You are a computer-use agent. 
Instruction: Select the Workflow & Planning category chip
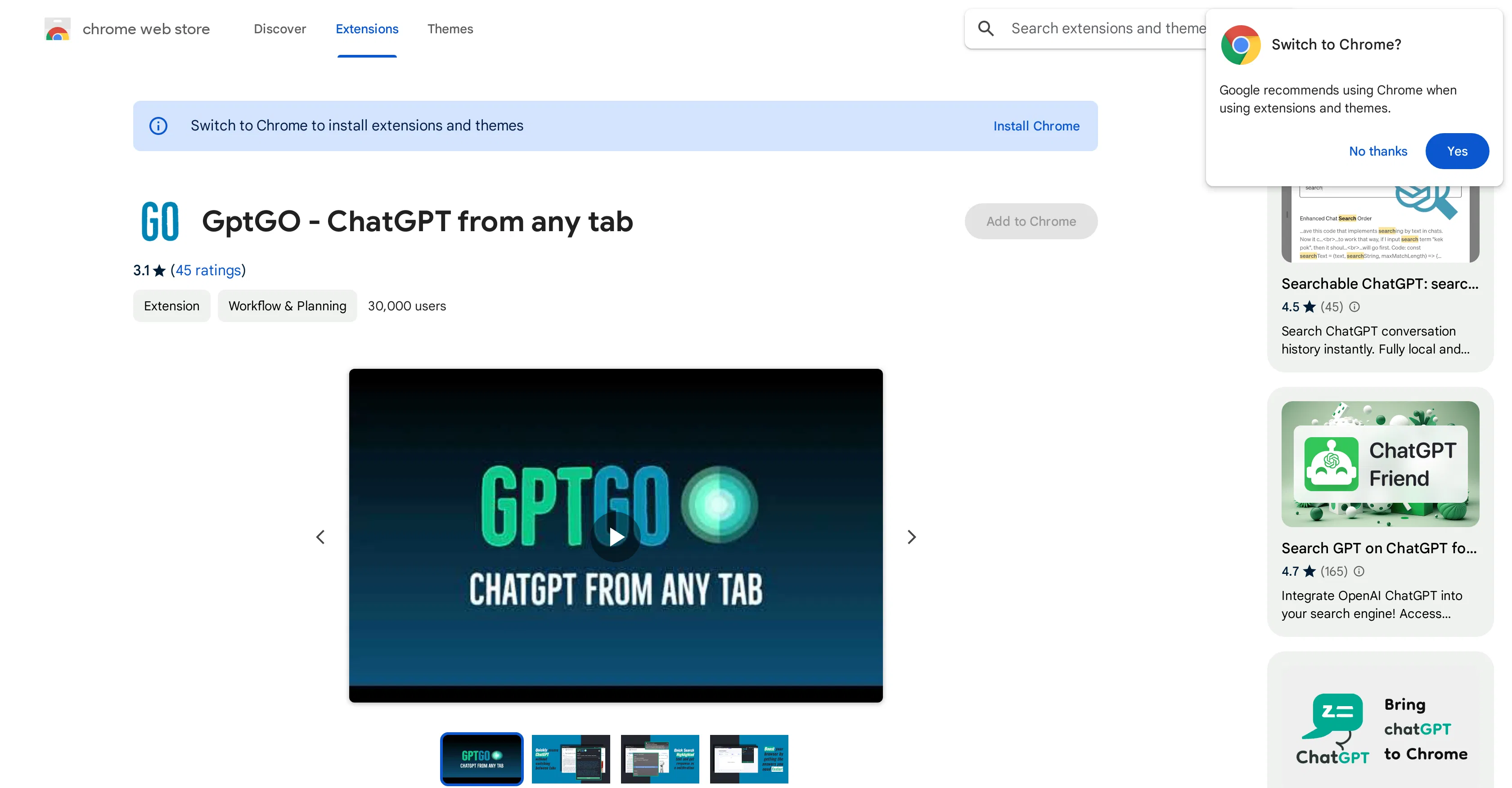[x=287, y=306]
